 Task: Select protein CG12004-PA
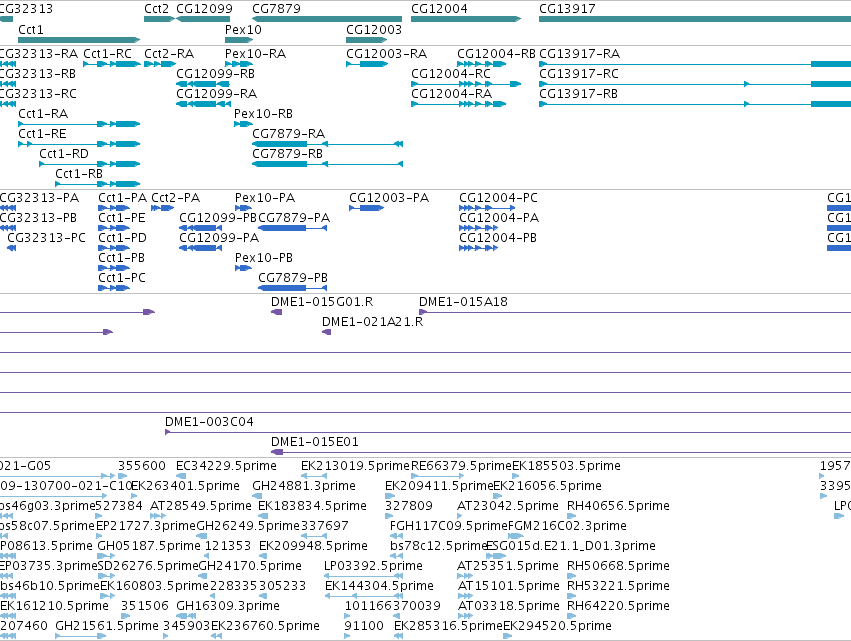click(x=479, y=228)
